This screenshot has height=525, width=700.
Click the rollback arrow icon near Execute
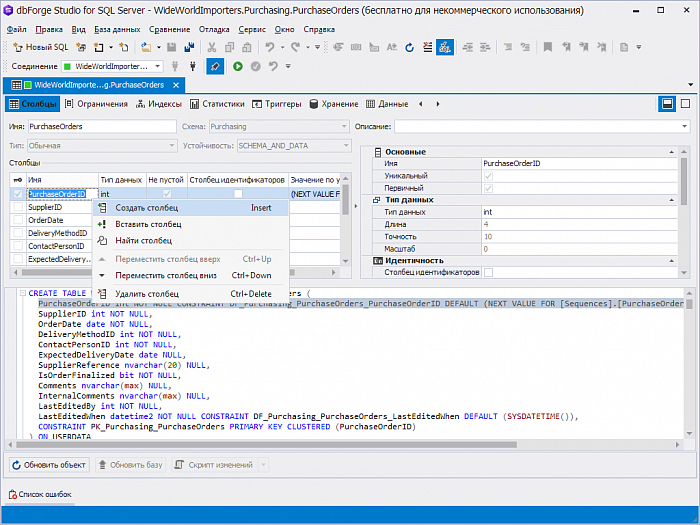(x=273, y=67)
